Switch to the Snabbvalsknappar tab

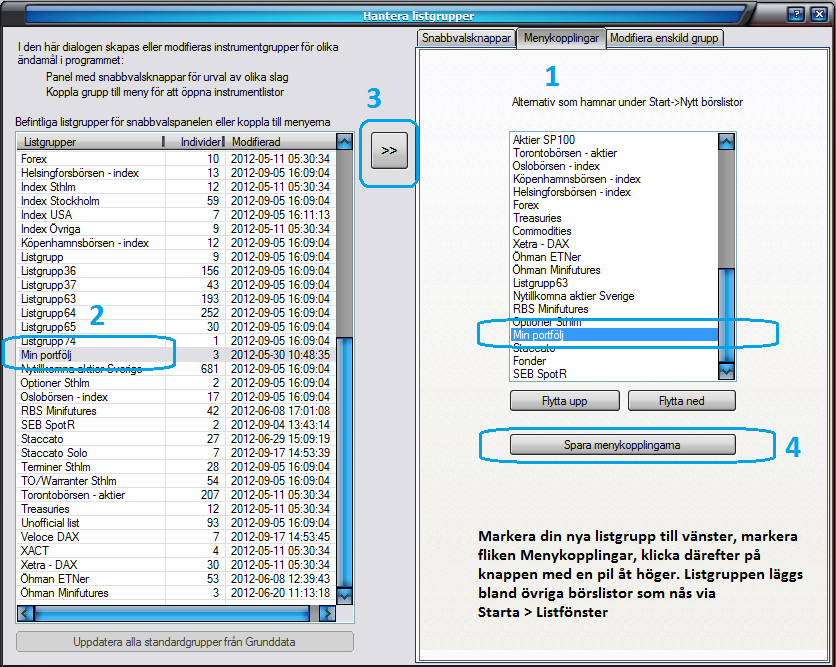point(466,38)
